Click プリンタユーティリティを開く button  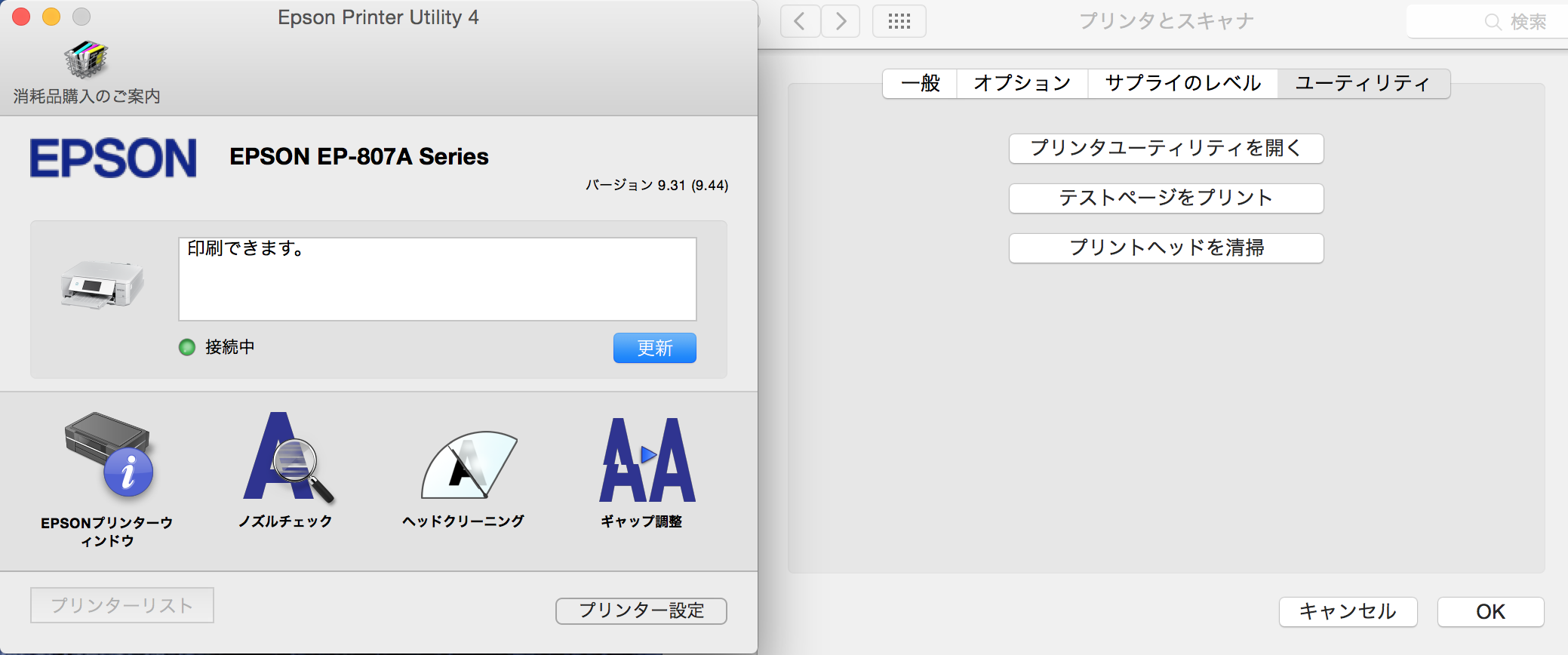coord(1167,149)
